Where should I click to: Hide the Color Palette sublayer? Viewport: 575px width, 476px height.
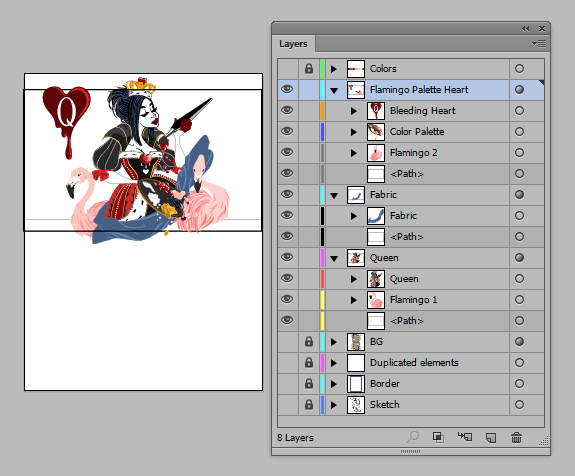[x=287, y=132]
